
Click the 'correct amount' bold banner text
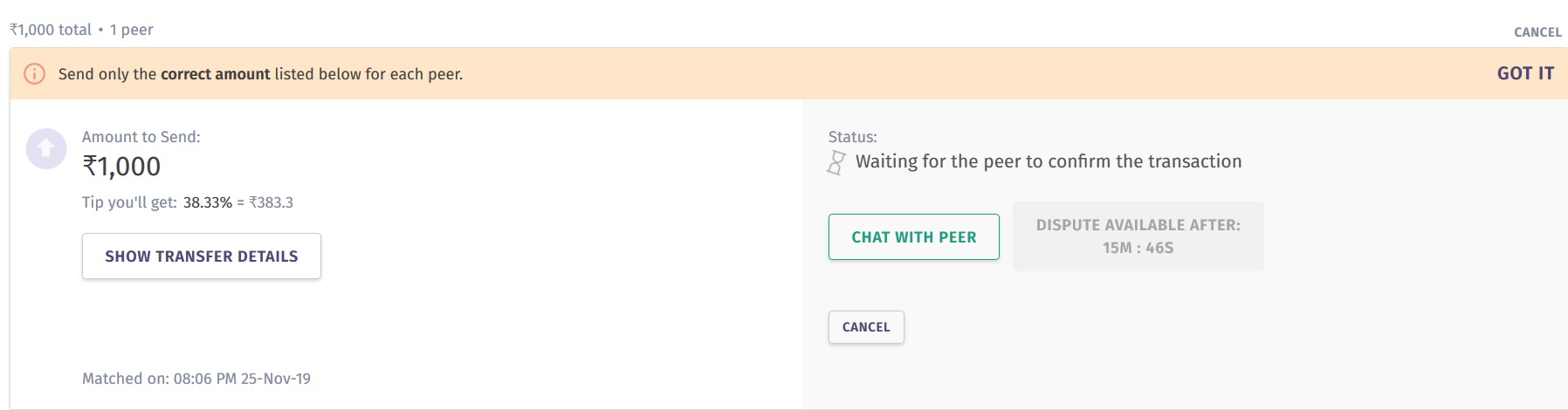coord(215,74)
